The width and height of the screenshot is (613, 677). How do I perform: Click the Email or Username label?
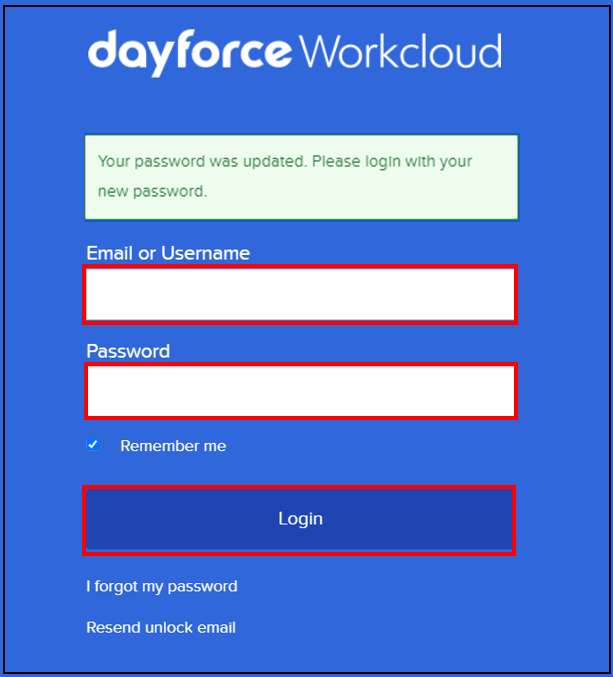pos(168,253)
